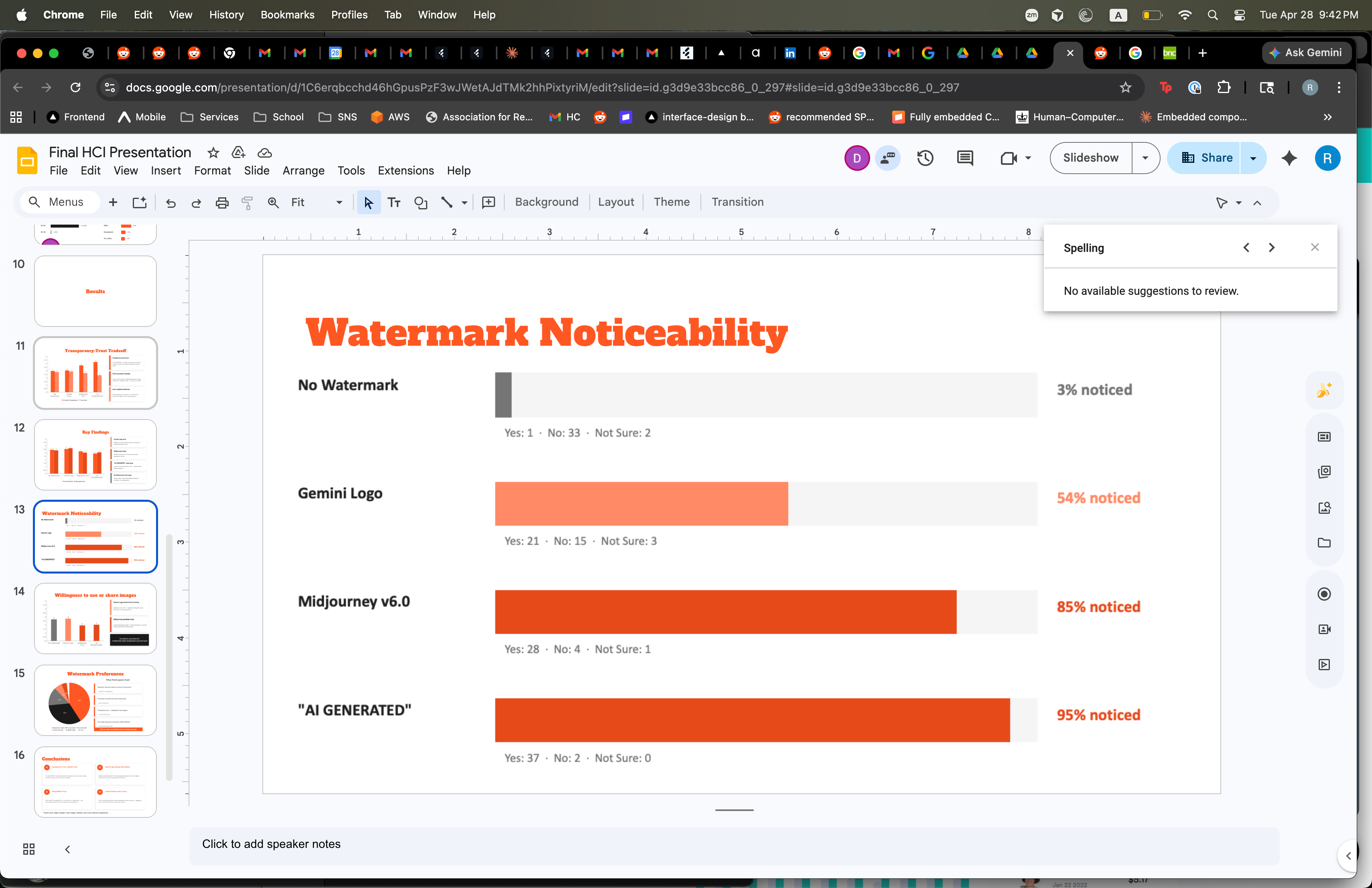The height and width of the screenshot is (888, 1372).
Task: Check the cloud document status icon
Action: 265,153
